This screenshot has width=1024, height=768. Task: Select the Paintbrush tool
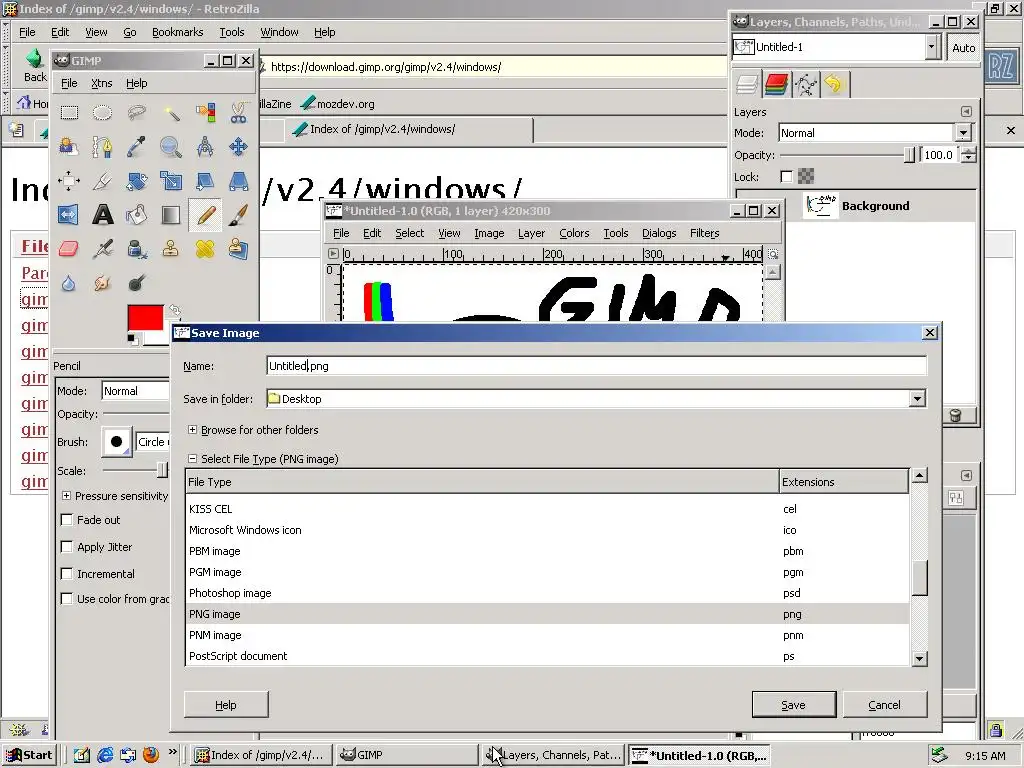pos(238,215)
